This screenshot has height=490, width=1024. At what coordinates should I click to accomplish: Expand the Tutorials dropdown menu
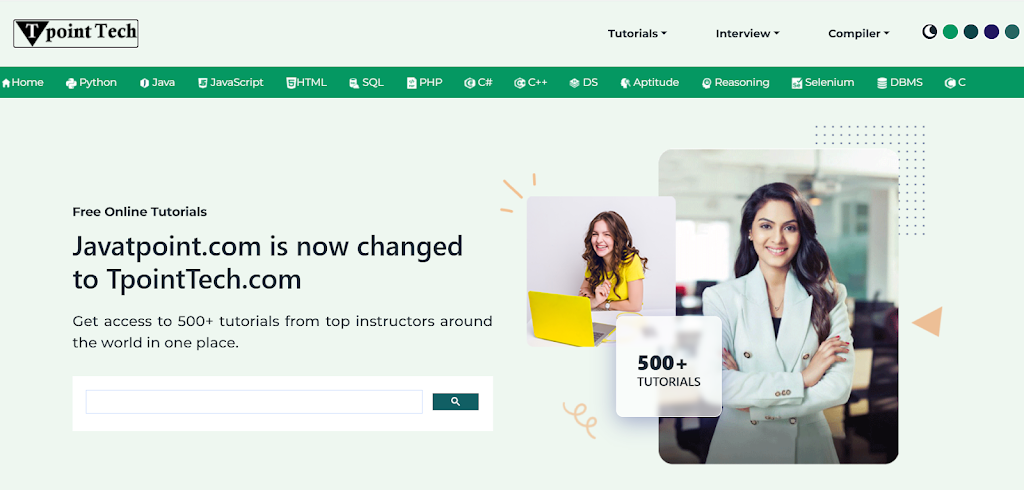(x=637, y=33)
